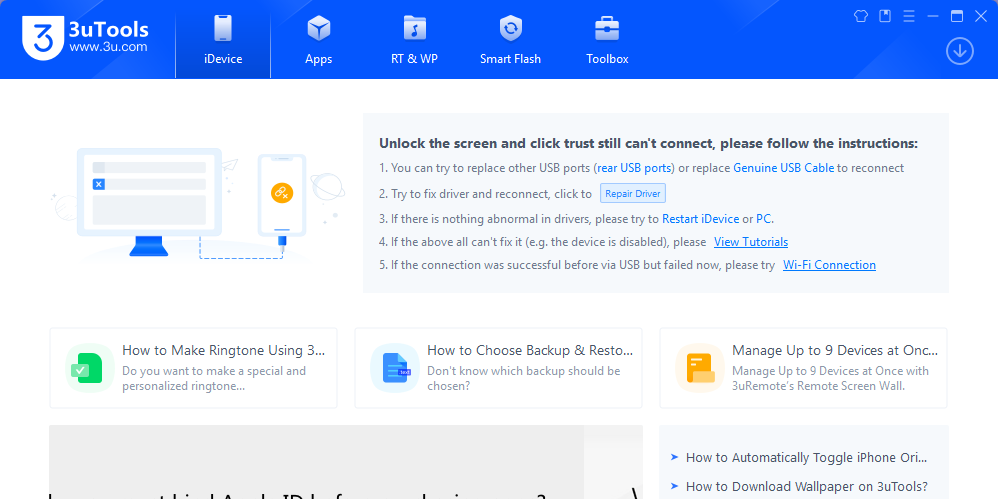Click the rear USB ports link
The height and width of the screenshot is (499, 998).
[x=634, y=168]
